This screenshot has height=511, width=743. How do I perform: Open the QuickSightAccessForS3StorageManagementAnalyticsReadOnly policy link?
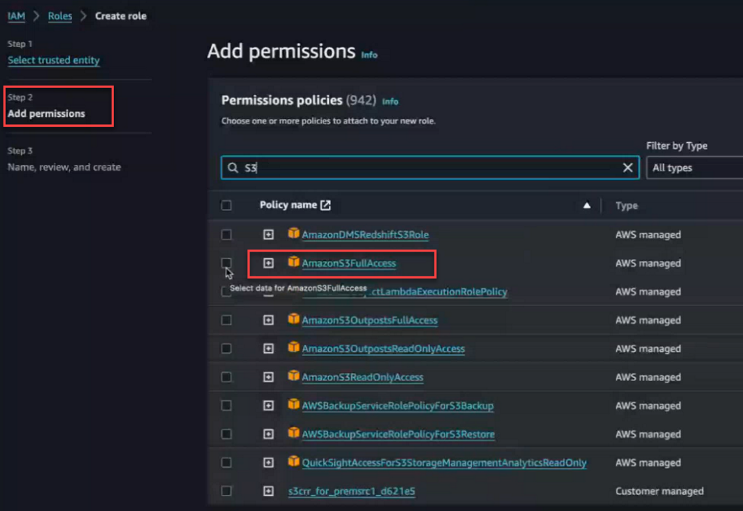(x=444, y=462)
